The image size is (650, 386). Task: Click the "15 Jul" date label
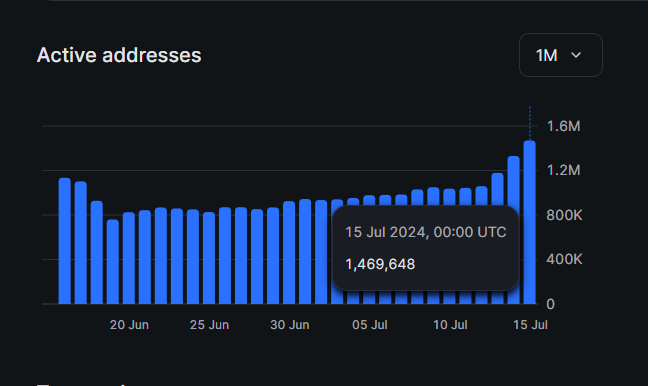(x=530, y=325)
